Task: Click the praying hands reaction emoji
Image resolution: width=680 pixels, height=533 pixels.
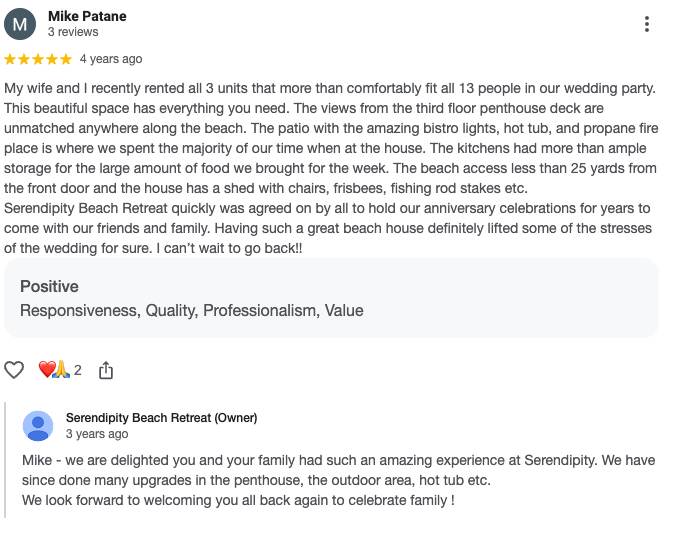Action: pyautogui.click(x=61, y=370)
